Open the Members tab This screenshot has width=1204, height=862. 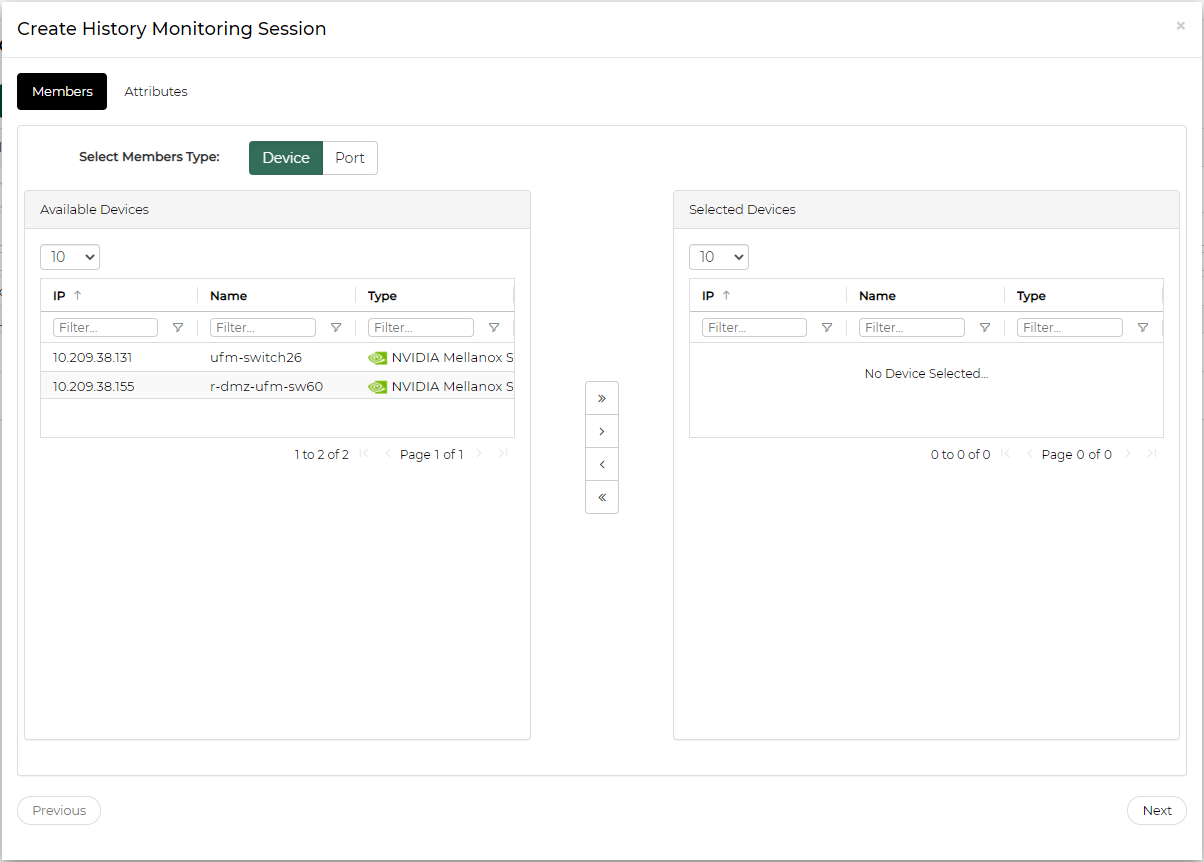(x=62, y=91)
